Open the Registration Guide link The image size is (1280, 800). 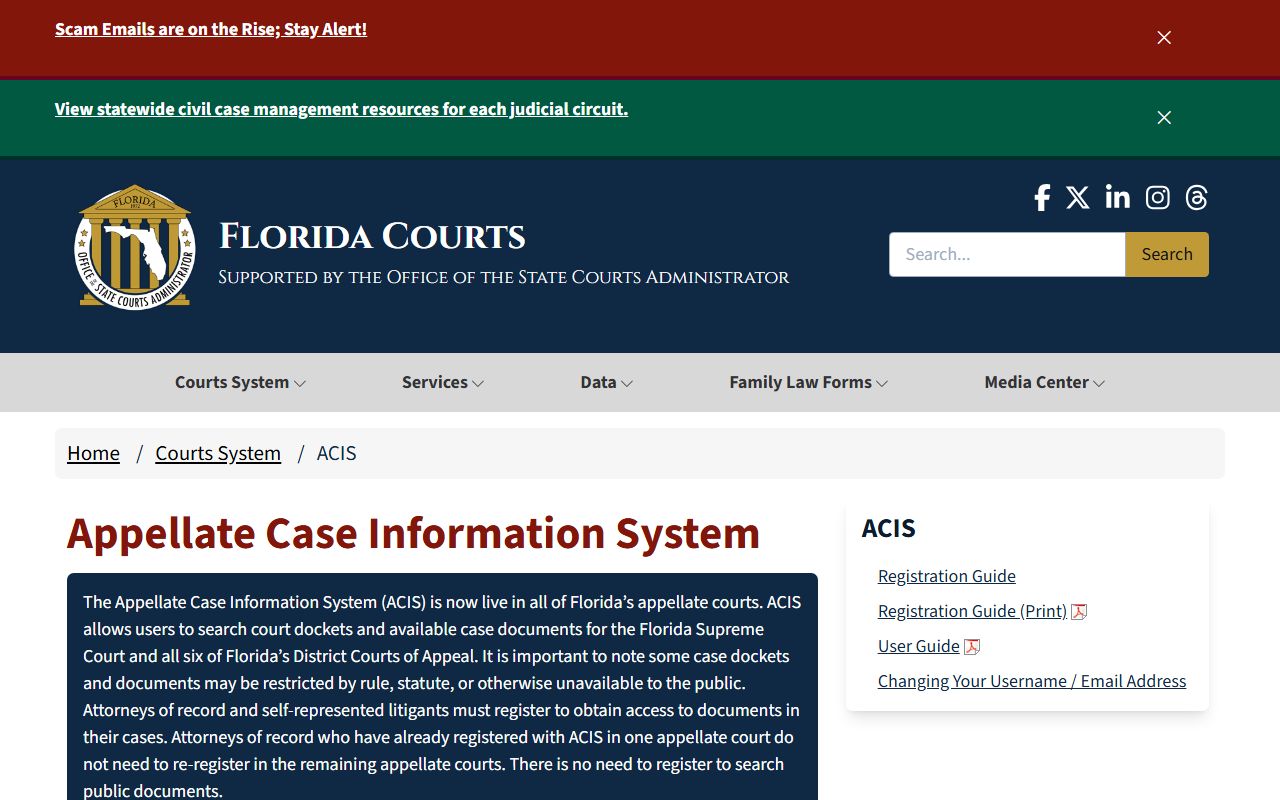click(947, 576)
